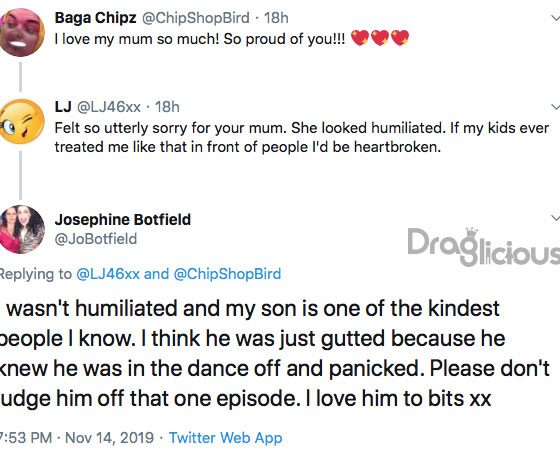Expand Josephine Botfield's tweet options chevron
This screenshot has height=460, width=560.
[x=555, y=218]
